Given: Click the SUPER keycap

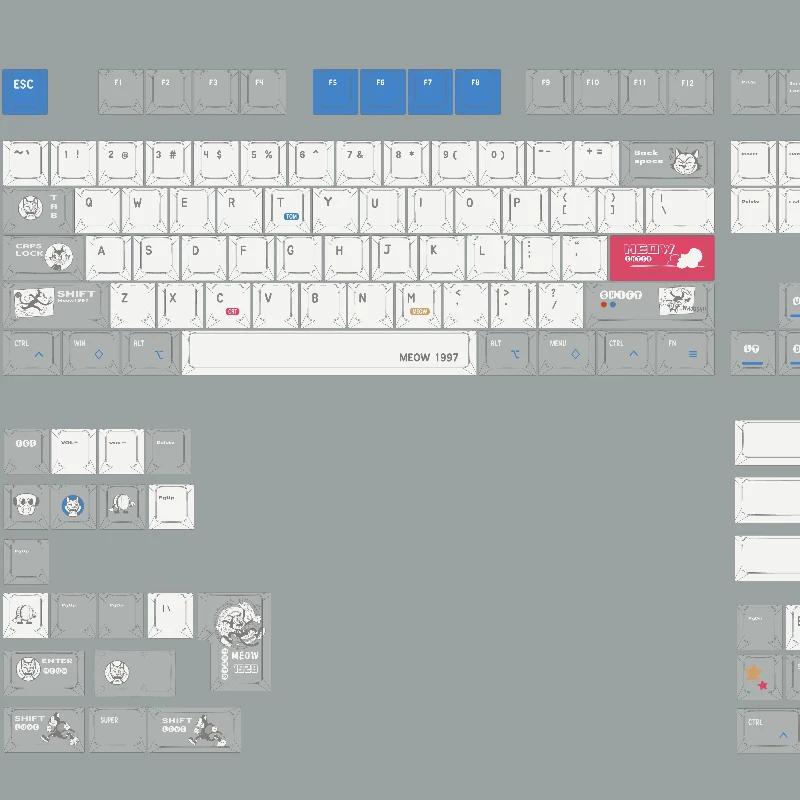Looking at the screenshot, I should pos(117,730).
